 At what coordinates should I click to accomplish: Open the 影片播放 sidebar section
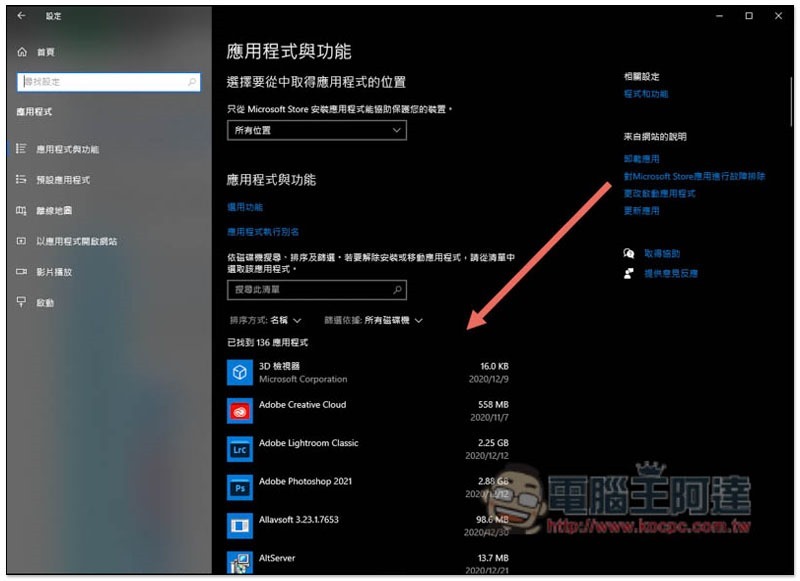[44, 272]
